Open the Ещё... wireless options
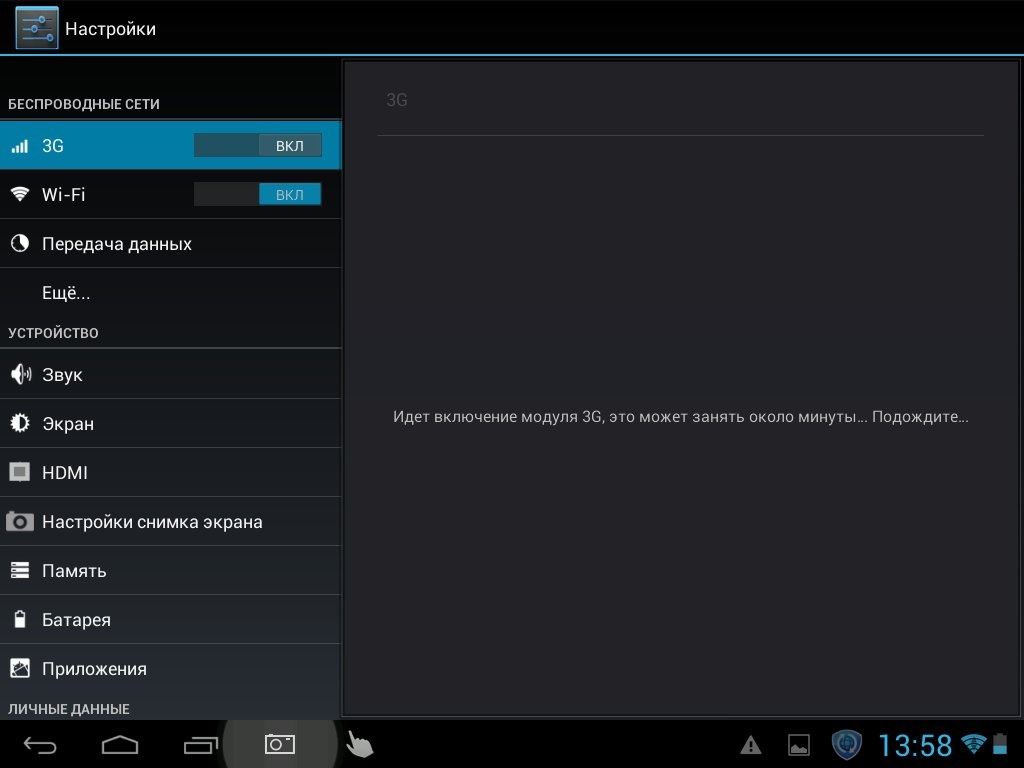Screen dimensions: 1024x768 [x=66, y=293]
